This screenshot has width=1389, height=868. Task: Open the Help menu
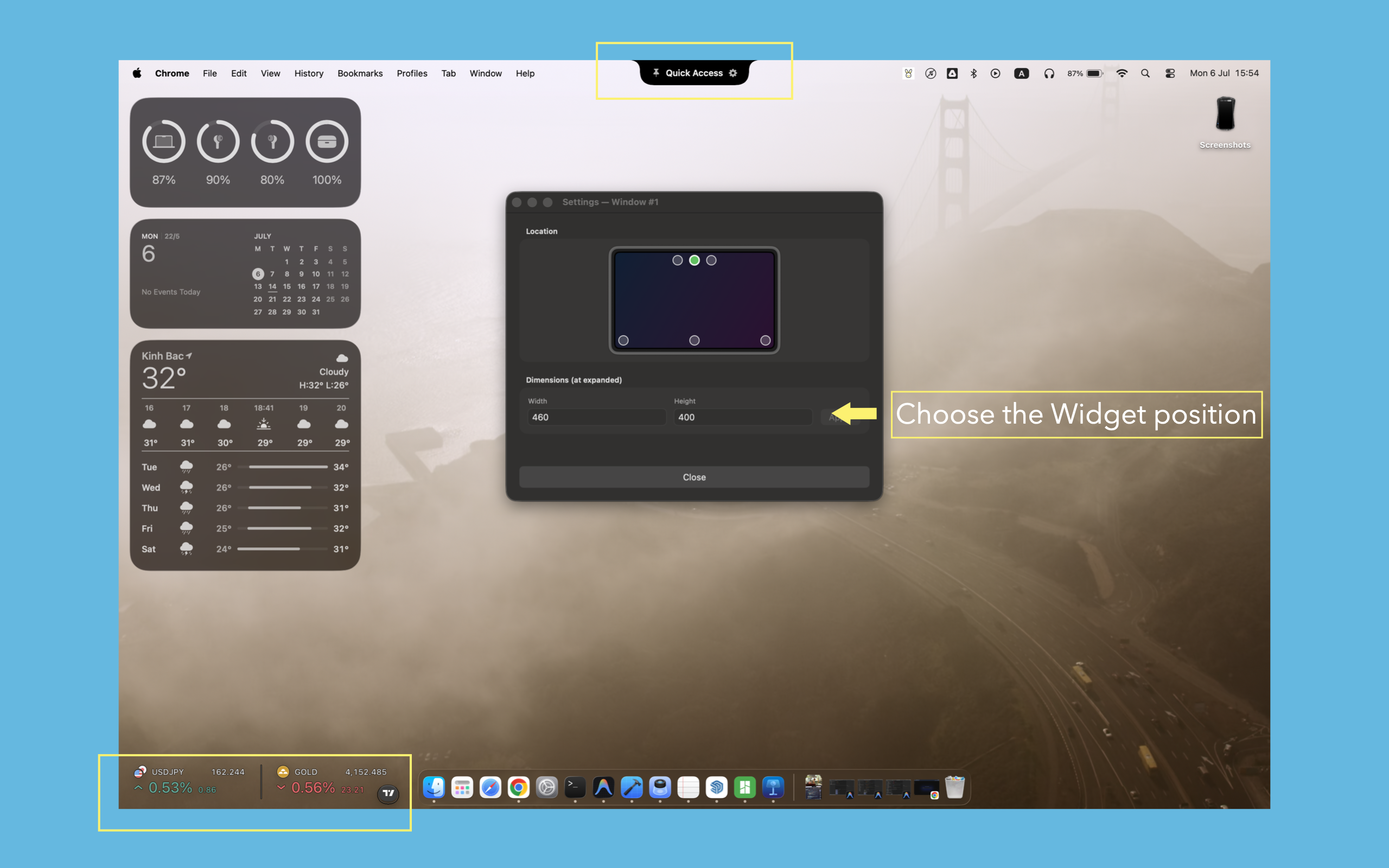click(525, 73)
